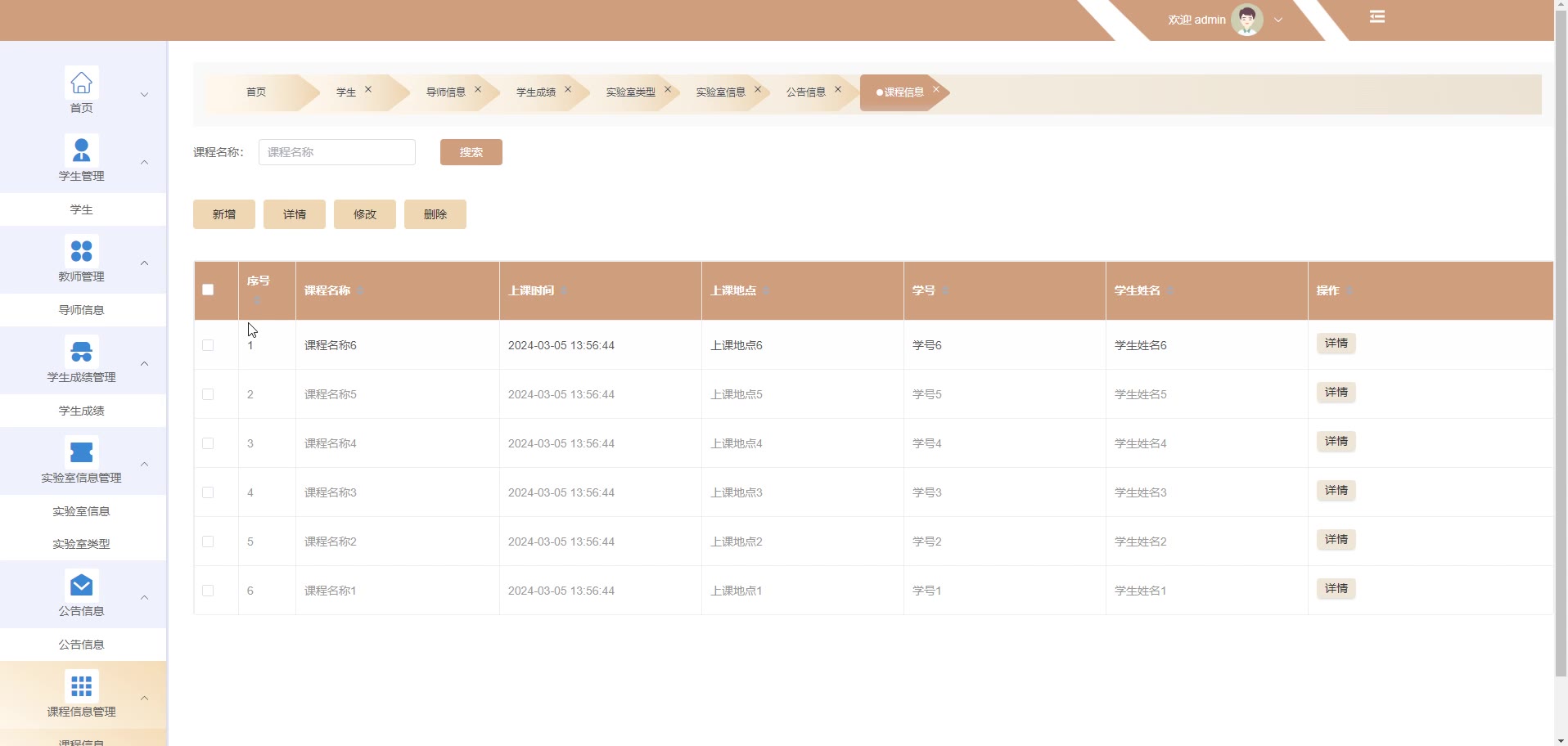Open 详情 for row 课程名称3
This screenshot has width=1568, height=746.
1336,491
